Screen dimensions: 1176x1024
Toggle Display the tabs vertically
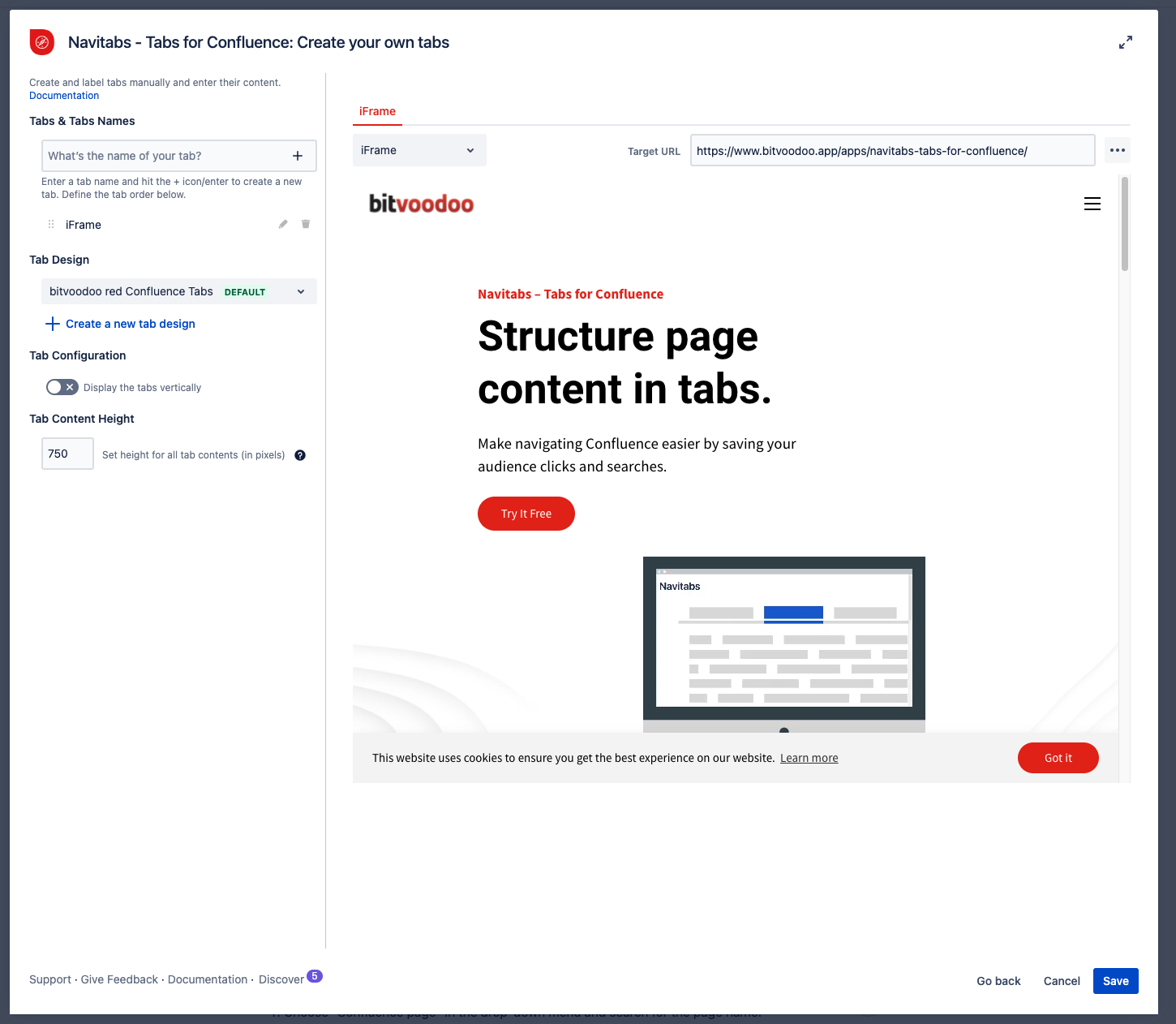pos(62,387)
